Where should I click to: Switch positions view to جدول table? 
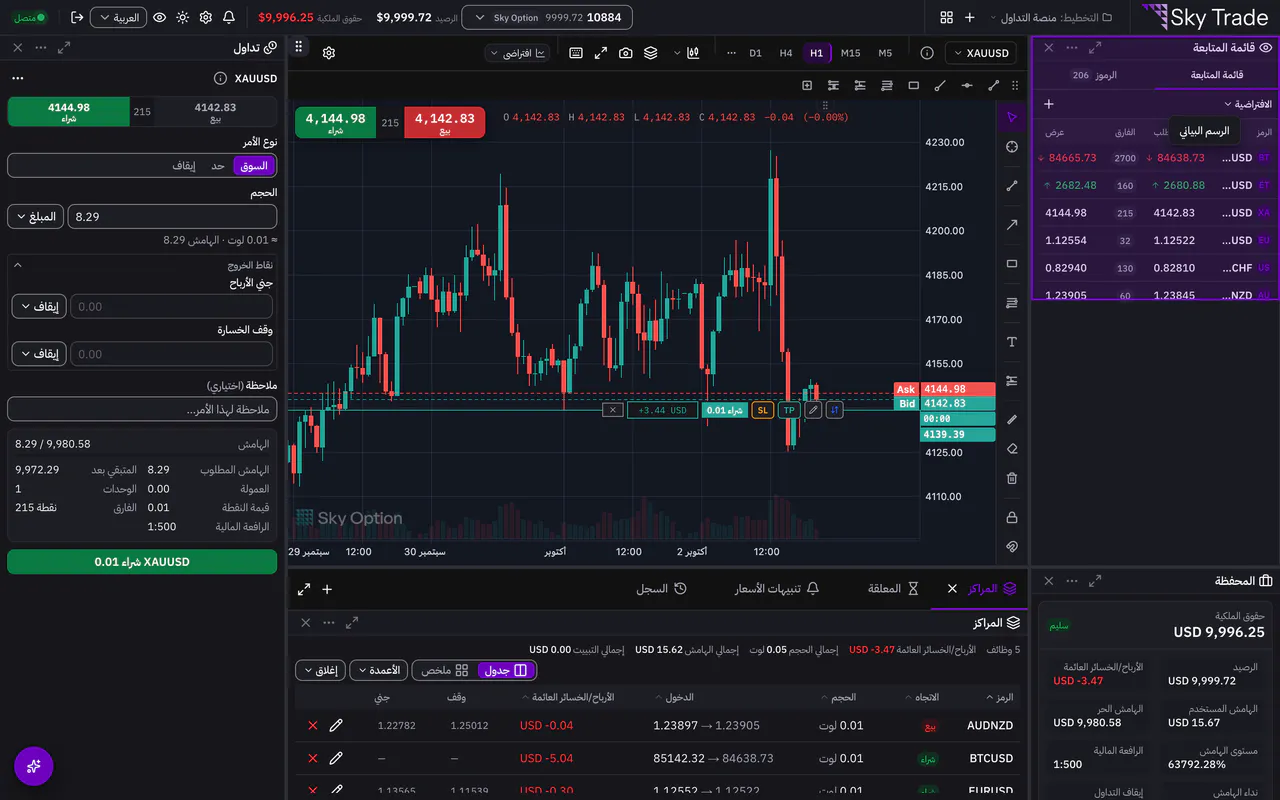click(x=507, y=670)
